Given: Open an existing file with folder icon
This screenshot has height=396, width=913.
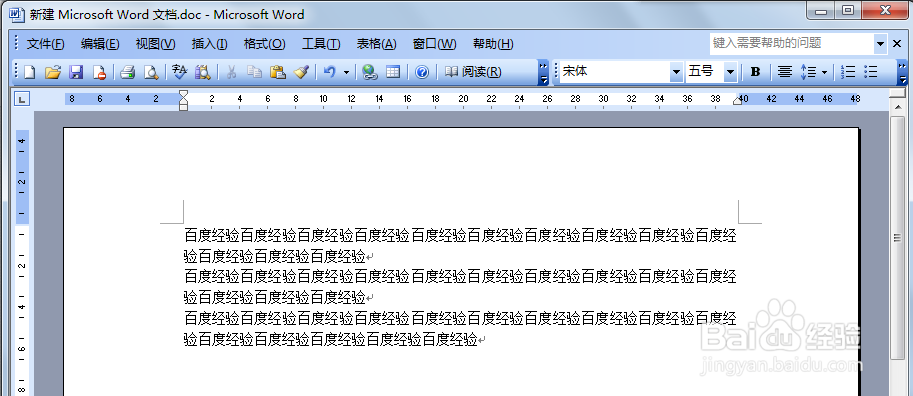Looking at the screenshot, I should (53, 72).
